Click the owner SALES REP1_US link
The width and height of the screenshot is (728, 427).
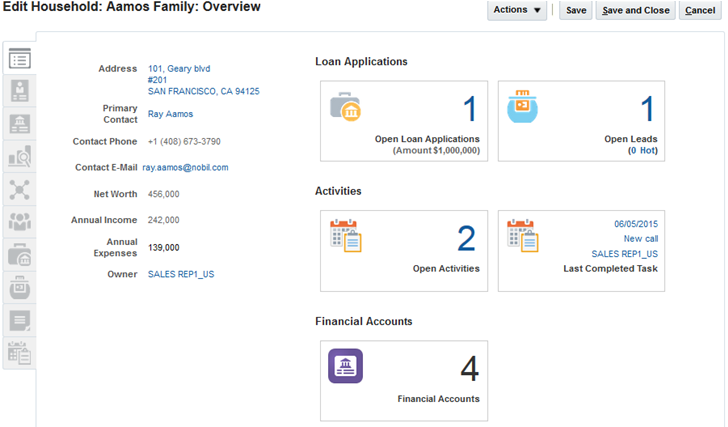coord(181,274)
